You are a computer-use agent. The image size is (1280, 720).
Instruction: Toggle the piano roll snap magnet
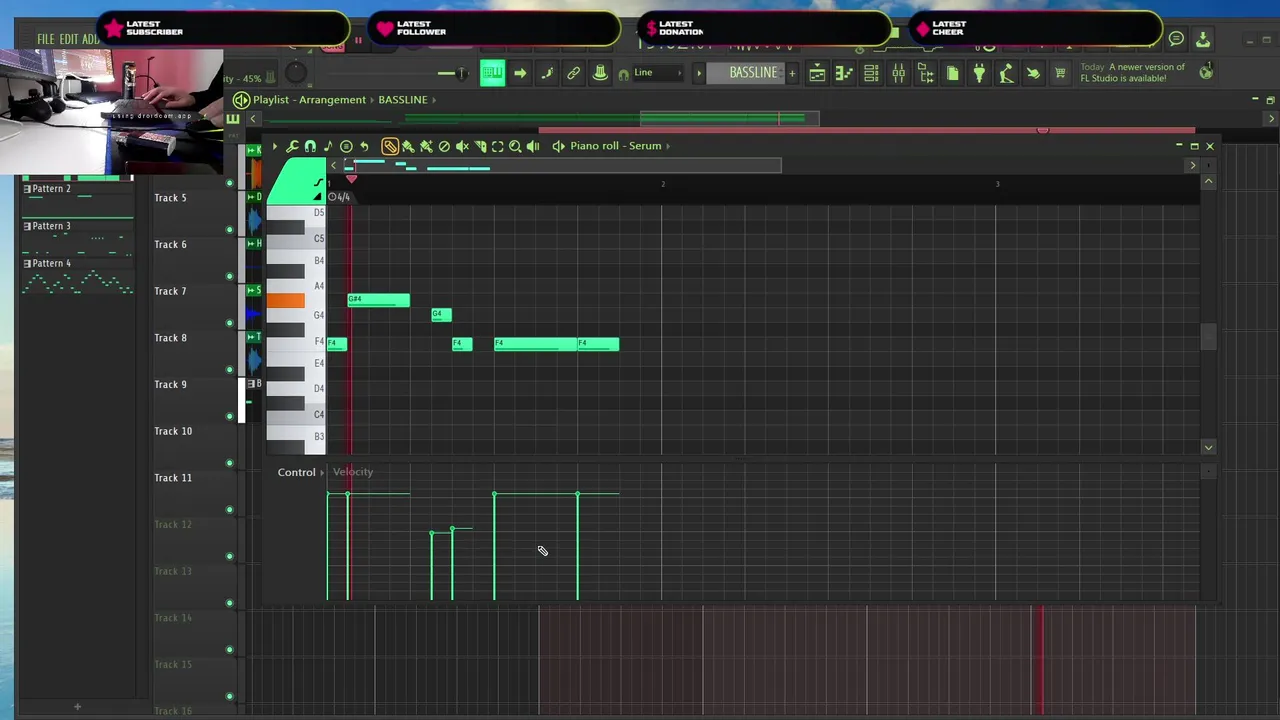tap(310, 146)
